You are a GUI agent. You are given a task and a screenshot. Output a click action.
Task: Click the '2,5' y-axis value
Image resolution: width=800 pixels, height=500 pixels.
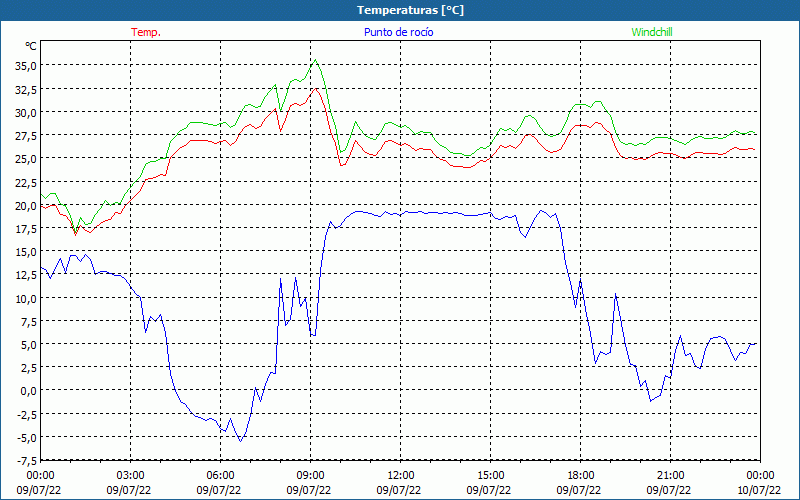(x=28, y=368)
